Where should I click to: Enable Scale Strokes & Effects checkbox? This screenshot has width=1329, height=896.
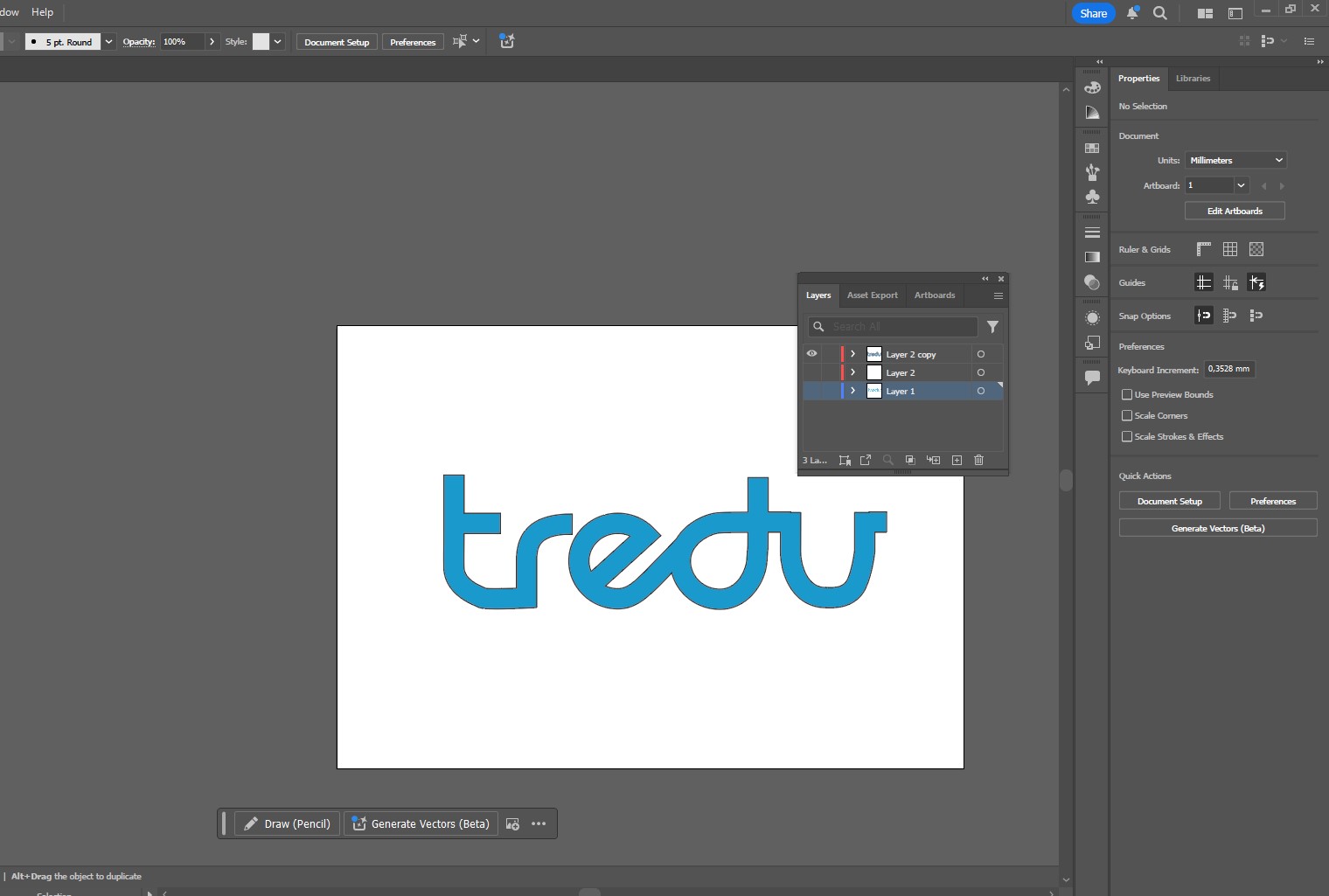pyautogui.click(x=1127, y=437)
